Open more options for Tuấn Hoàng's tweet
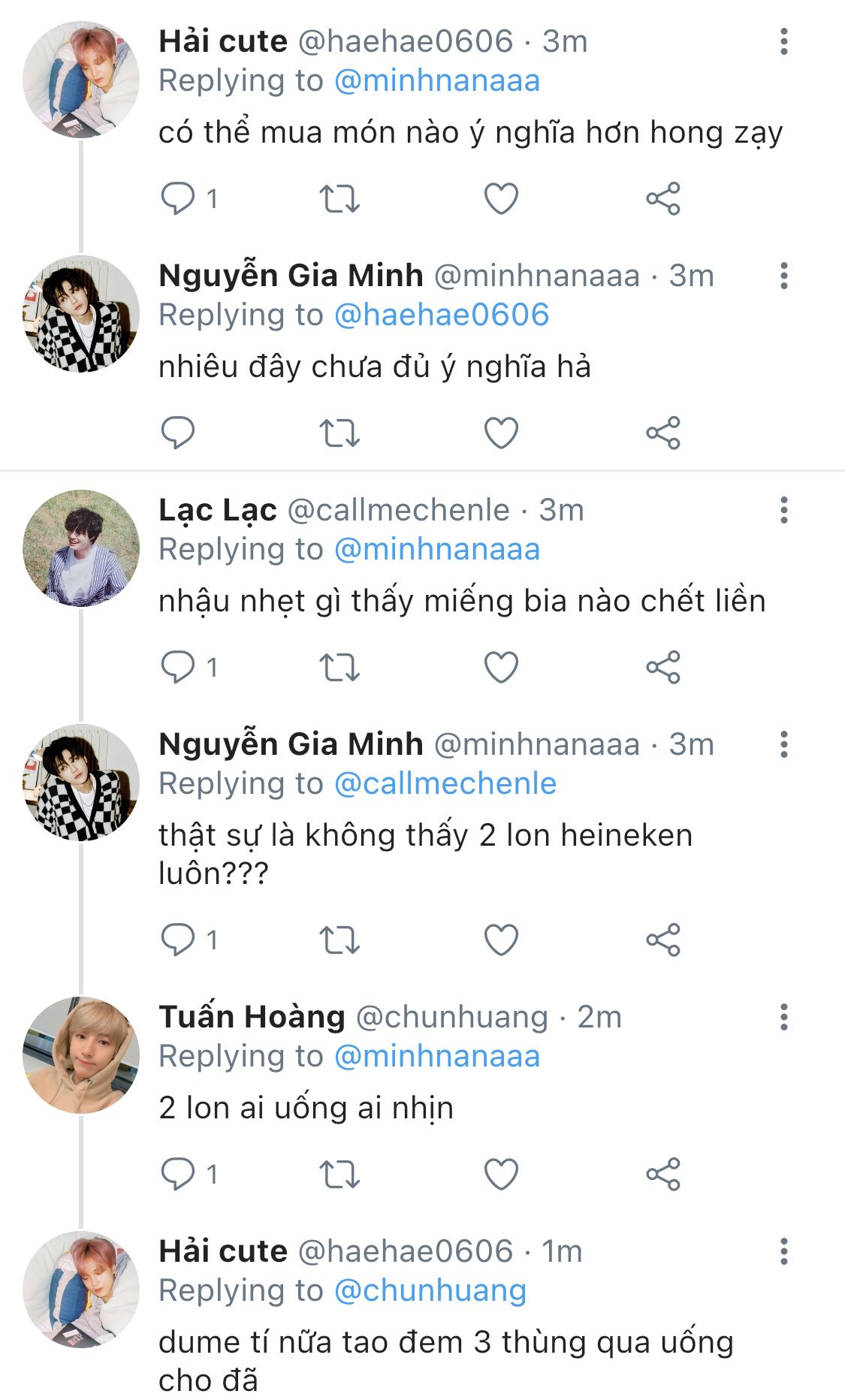 click(783, 1017)
